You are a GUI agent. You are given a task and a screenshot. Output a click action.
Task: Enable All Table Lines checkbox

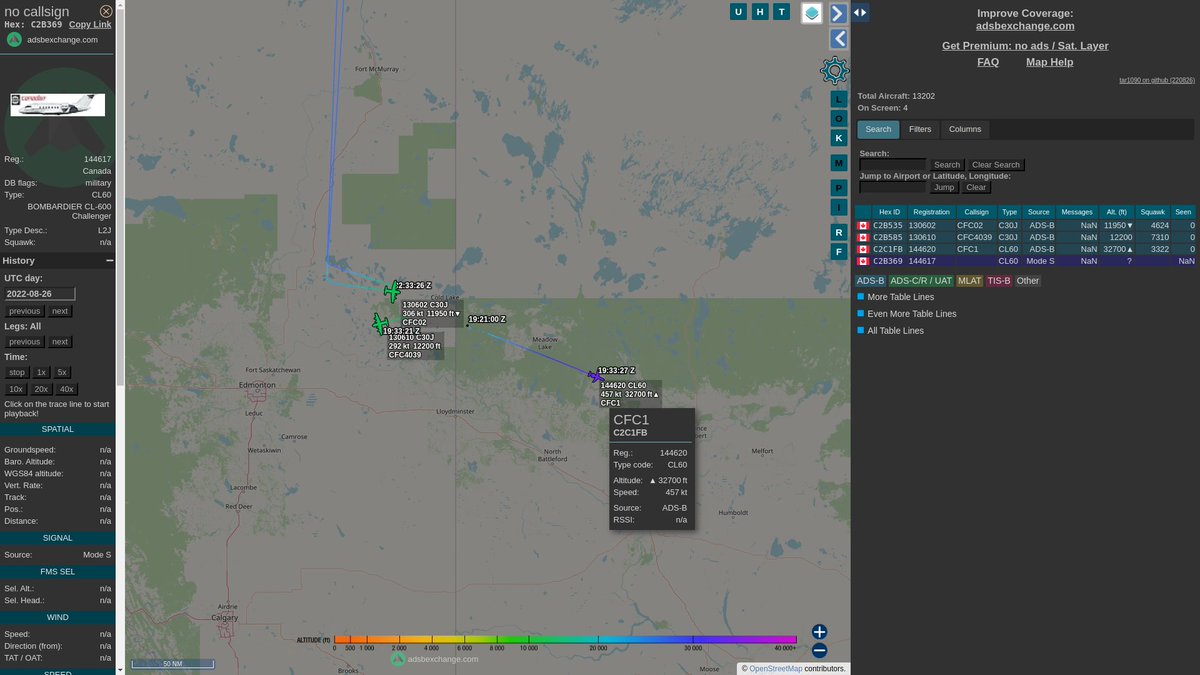861,330
